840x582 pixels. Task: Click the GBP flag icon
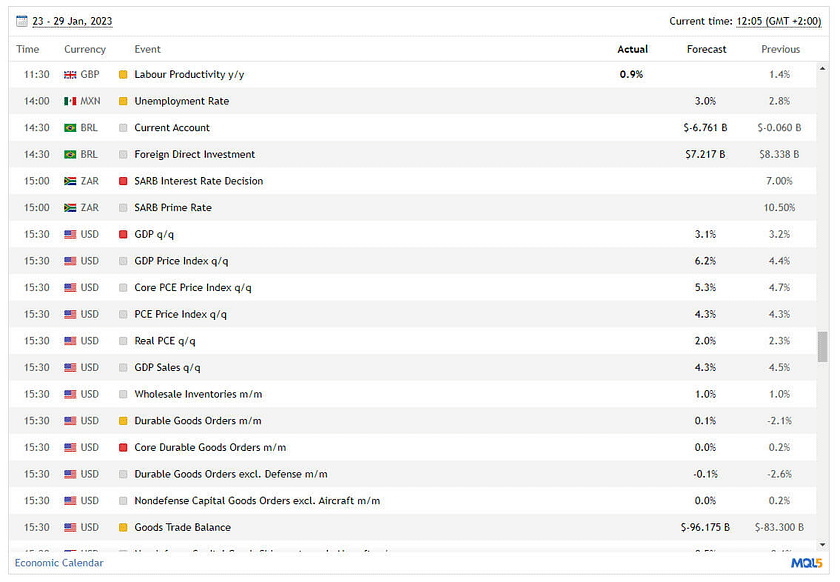pos(70,75)
